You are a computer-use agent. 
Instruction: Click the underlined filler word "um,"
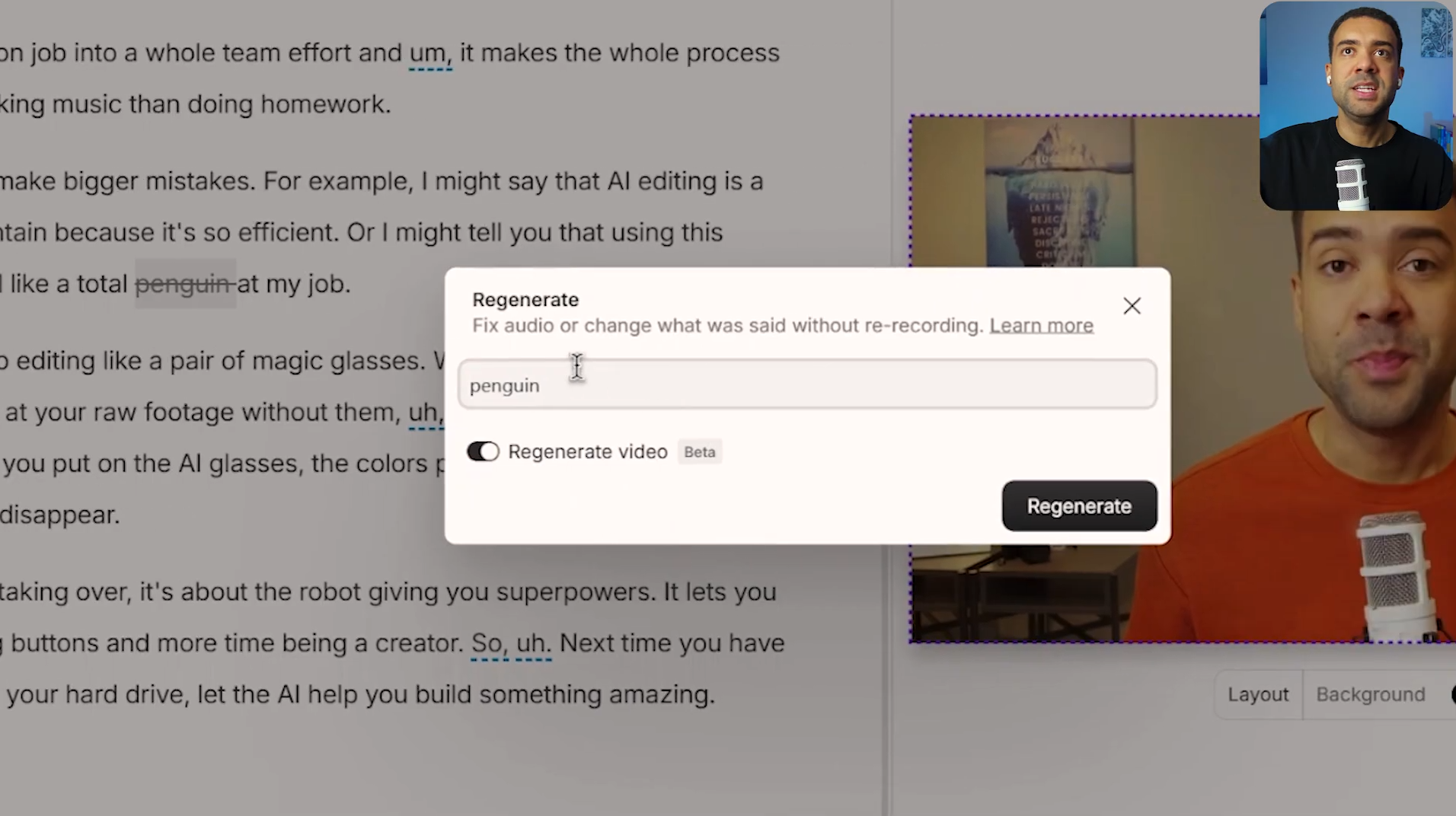[x=430, y=53]
